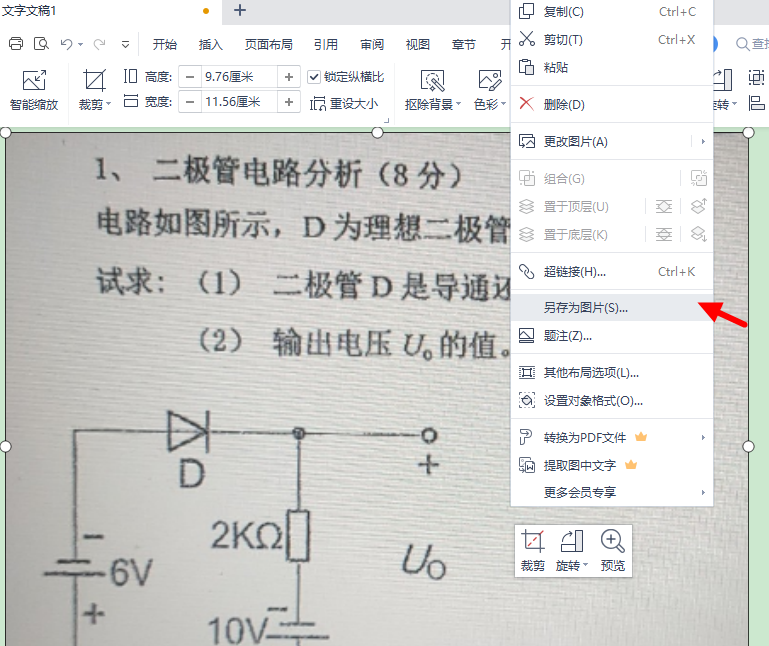Increase the image height with plus button
This screenshot has height=646, width=769.
pos(289,77)
